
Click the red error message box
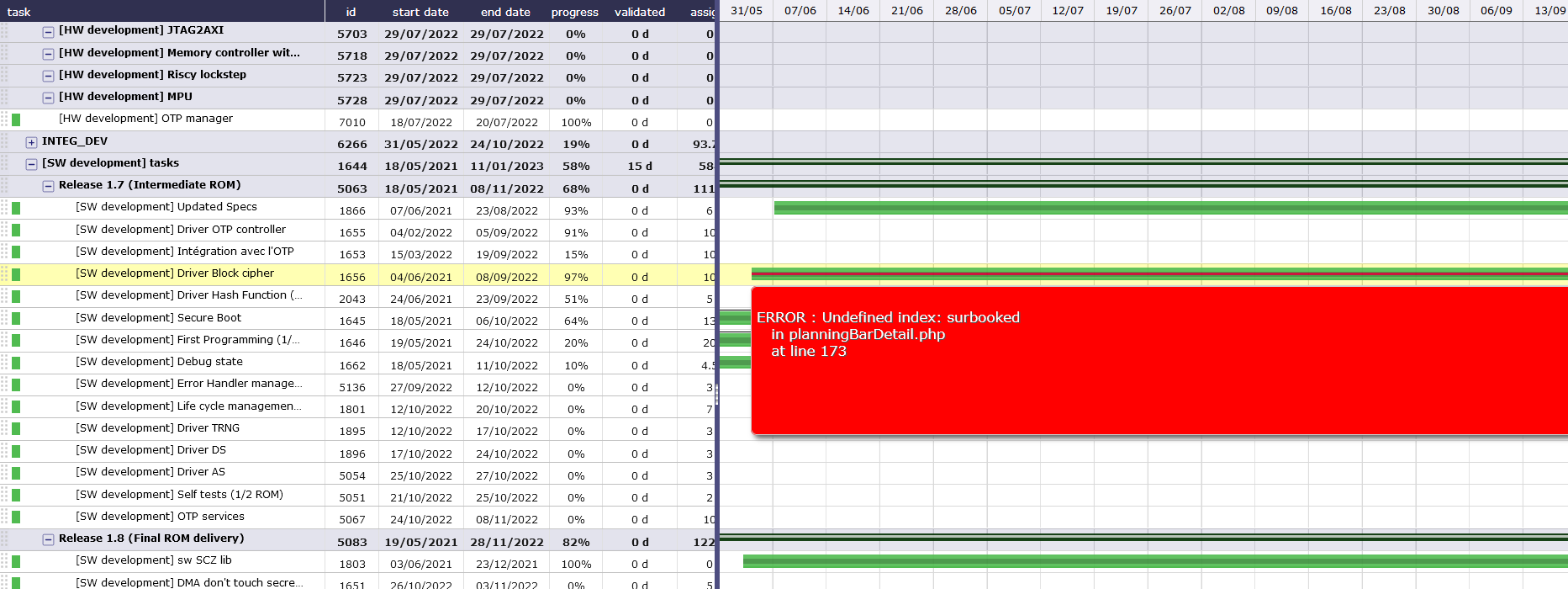[x=1159, y=361]
